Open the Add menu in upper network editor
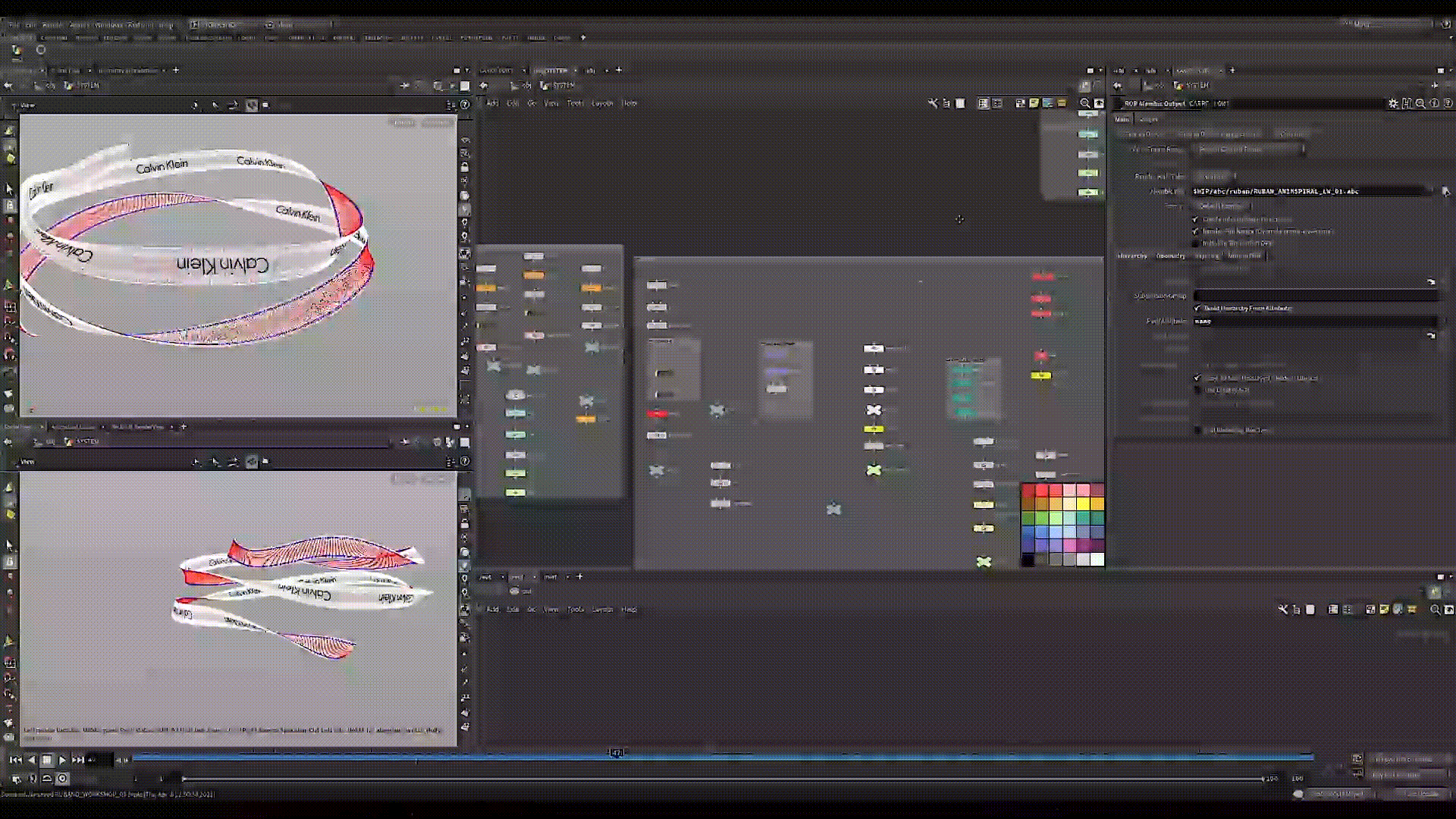Viewport: 1456px width, 819px height. [492, 103]
